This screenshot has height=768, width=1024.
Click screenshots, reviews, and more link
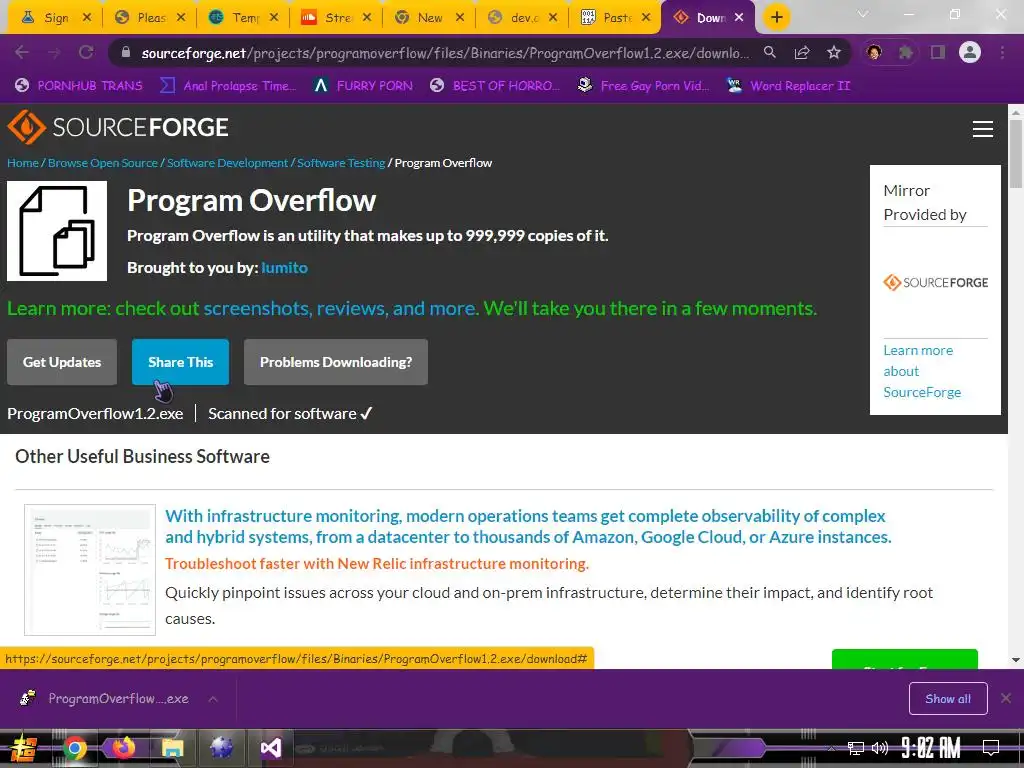[x=340, y=308]
